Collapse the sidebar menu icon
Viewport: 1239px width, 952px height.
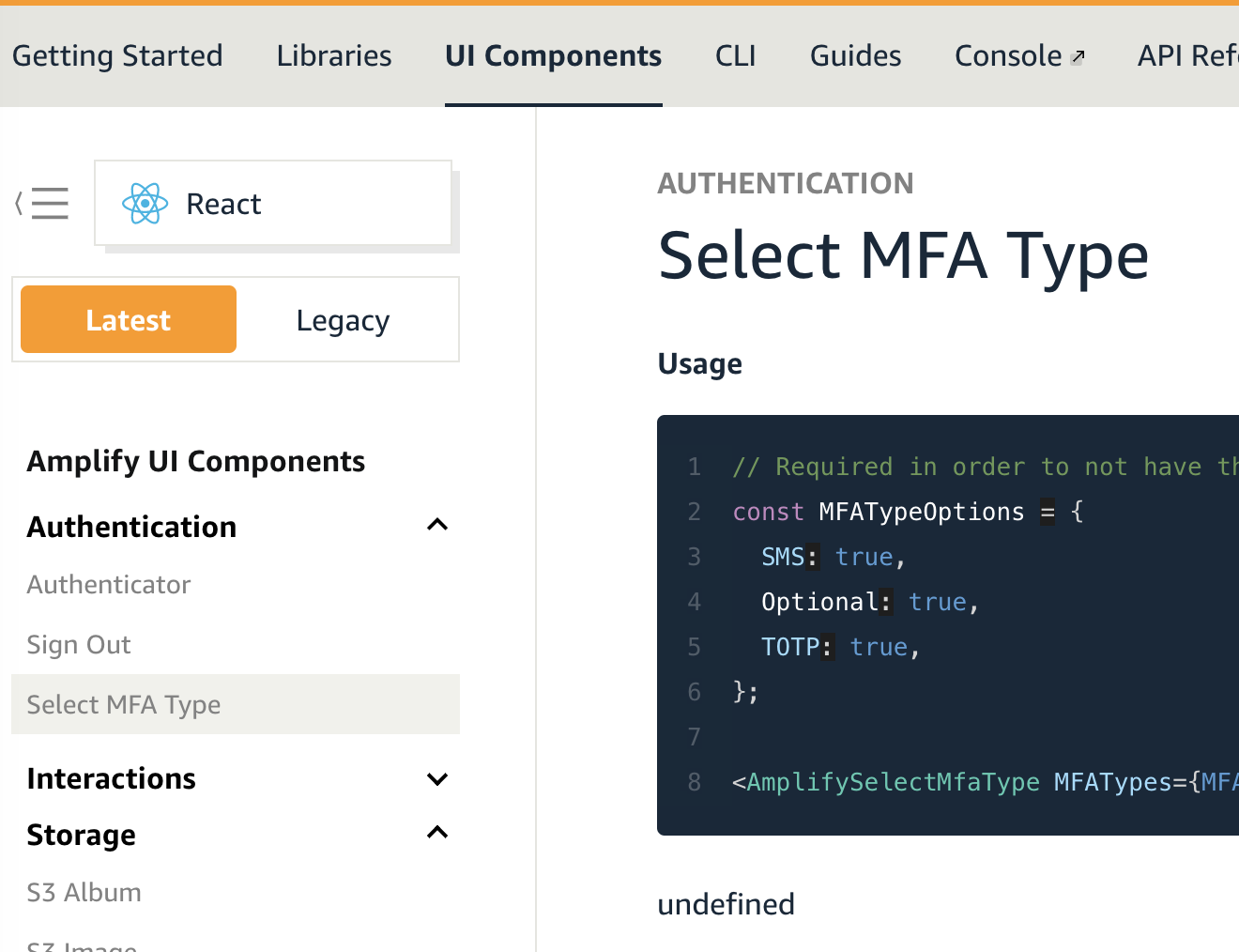(x=42, y=203)
